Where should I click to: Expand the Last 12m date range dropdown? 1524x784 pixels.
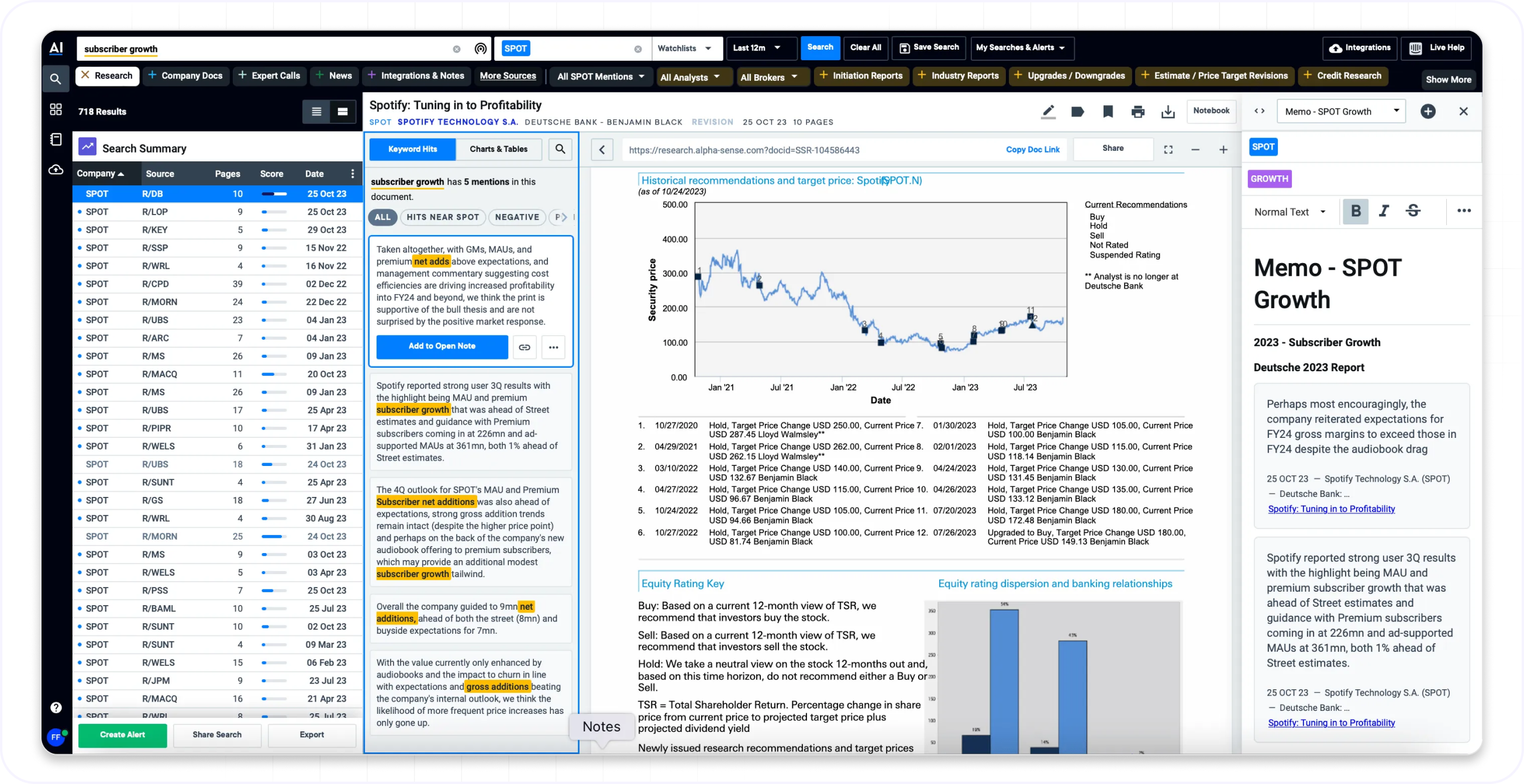pyautogui.click(x=758, y=48)
